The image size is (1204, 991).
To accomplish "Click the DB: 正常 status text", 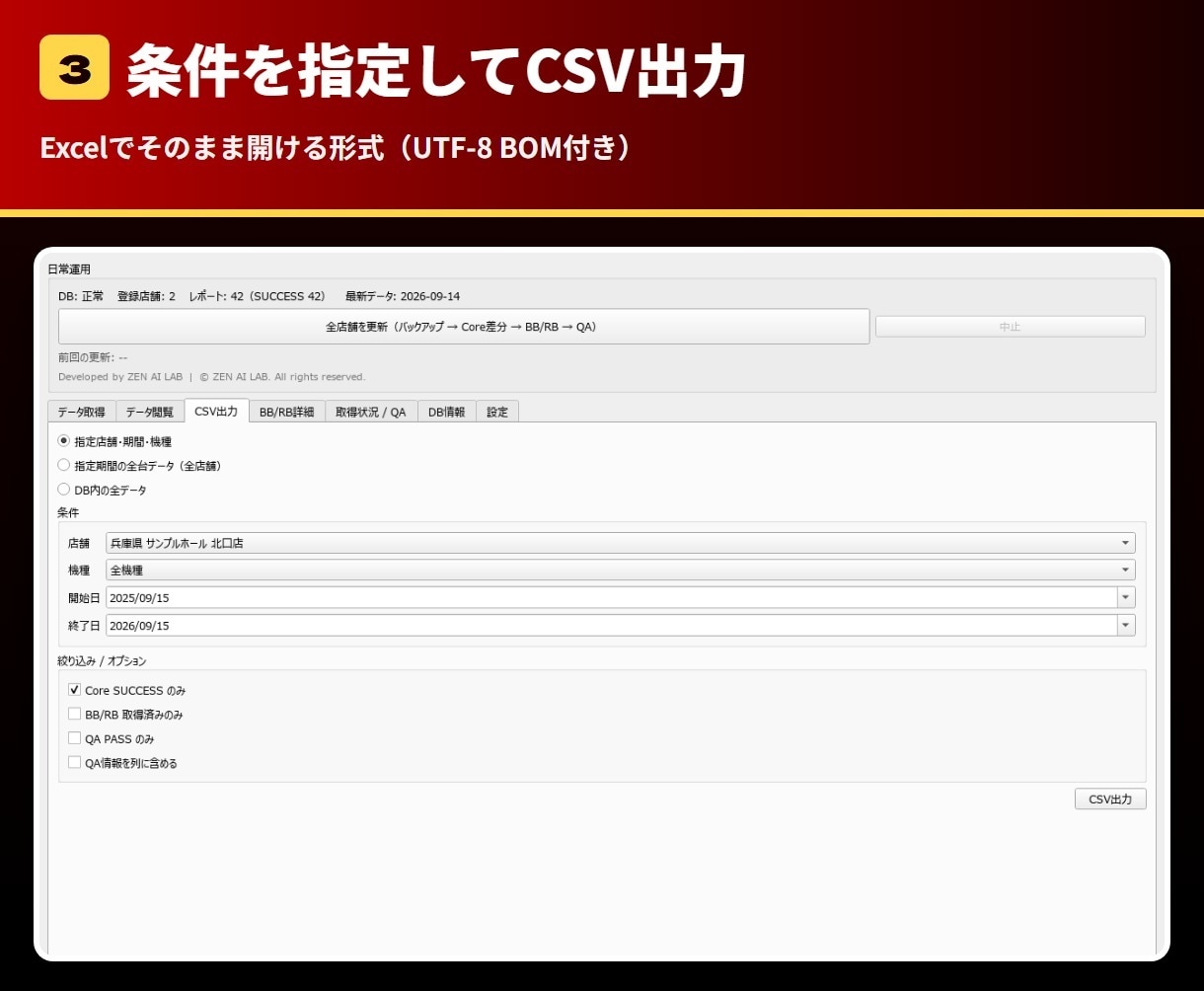I will [81, 296].
